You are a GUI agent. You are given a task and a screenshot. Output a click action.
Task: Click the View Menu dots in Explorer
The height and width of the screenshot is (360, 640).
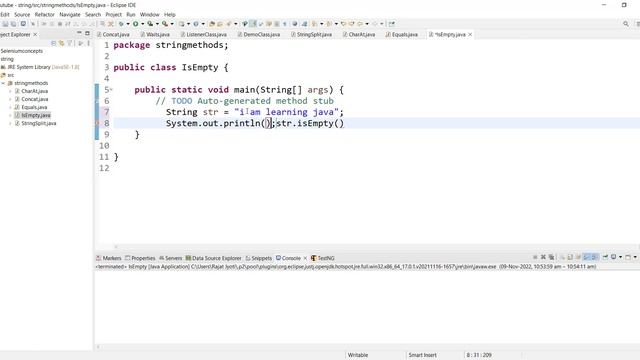coord(89,43)
